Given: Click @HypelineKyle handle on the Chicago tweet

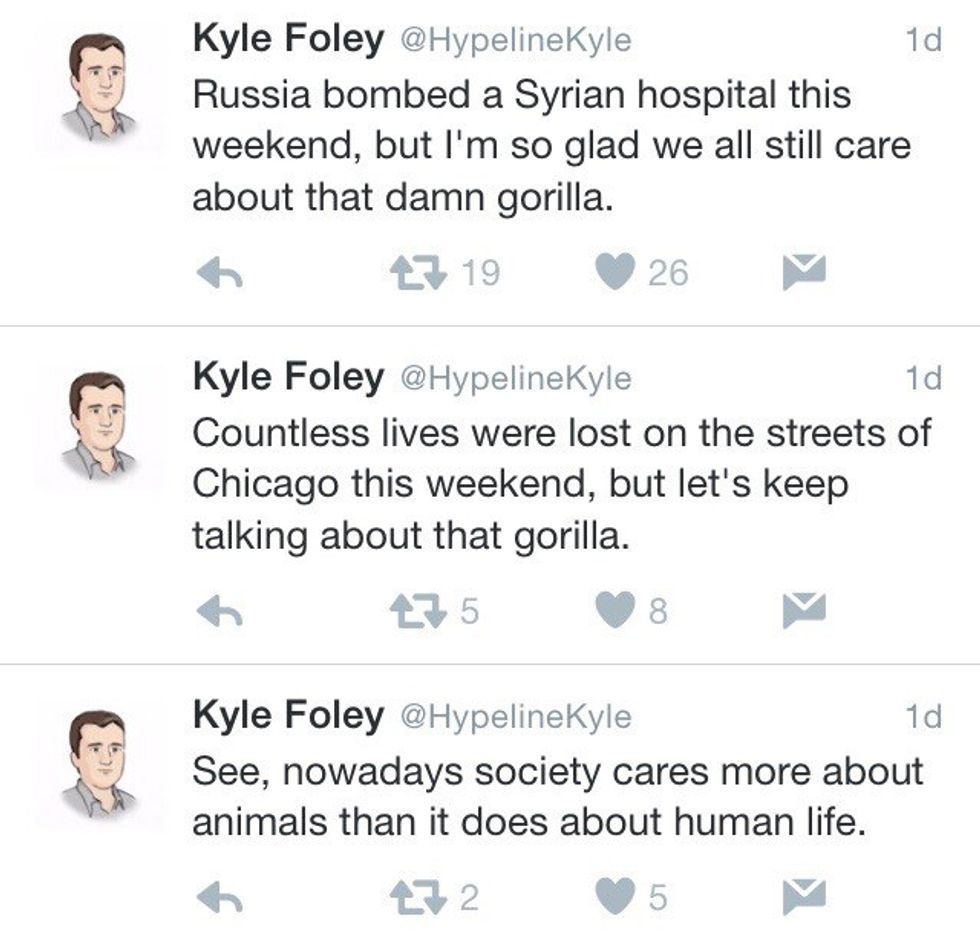Looking at the screenshot, I should coord(515,378).
